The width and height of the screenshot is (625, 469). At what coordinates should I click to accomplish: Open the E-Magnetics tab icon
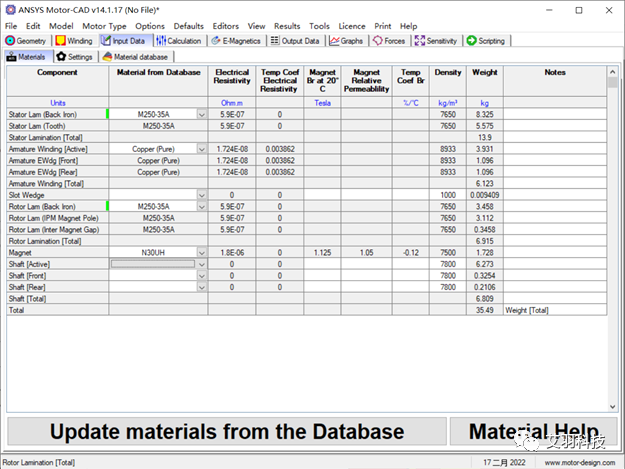click(x=216, y=41)
